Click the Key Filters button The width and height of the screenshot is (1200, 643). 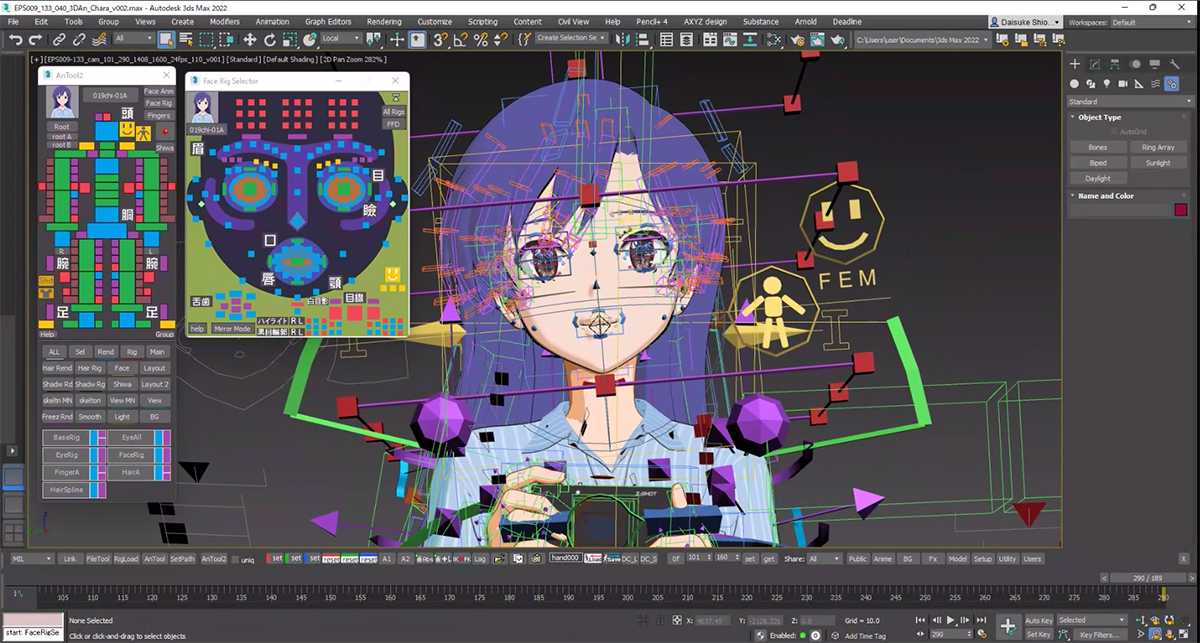coord(1100,633)
